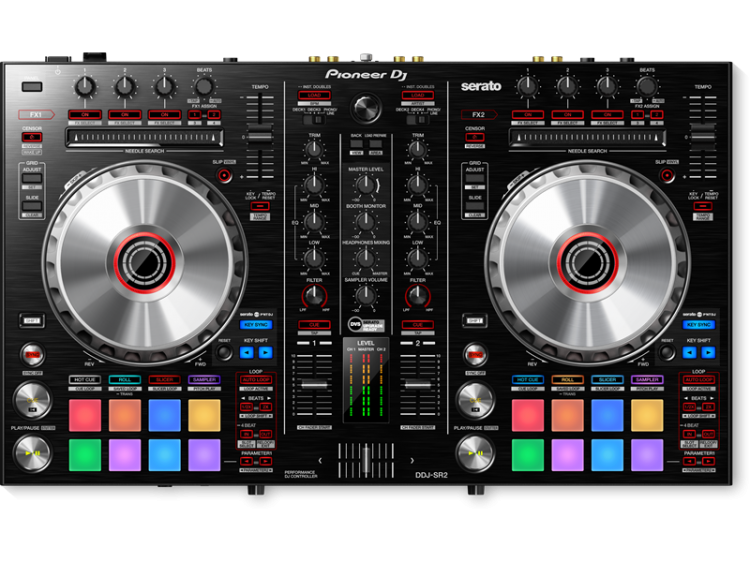This screenshot has width=750, height=562.
Task: Assign FX1 to channel 2
Action: [214, 115]
